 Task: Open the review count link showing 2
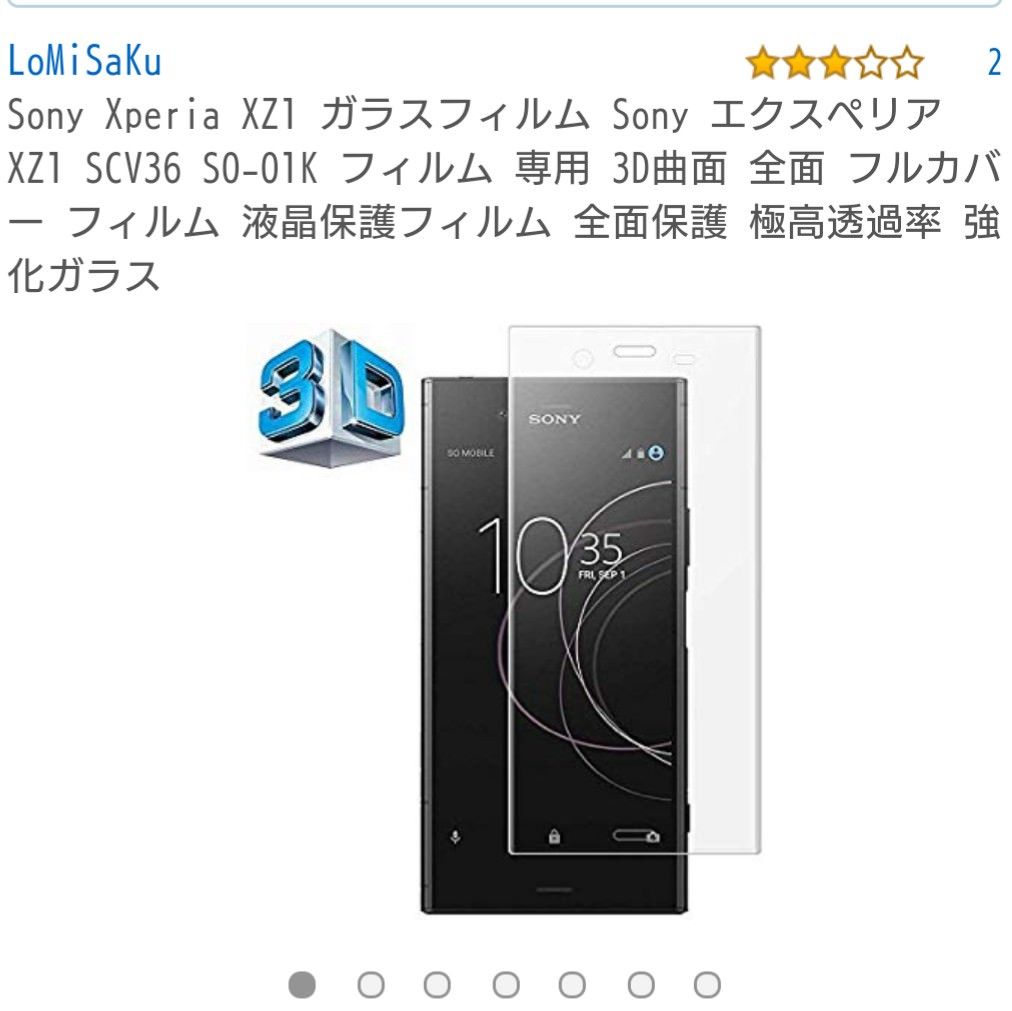pos(994,63)
